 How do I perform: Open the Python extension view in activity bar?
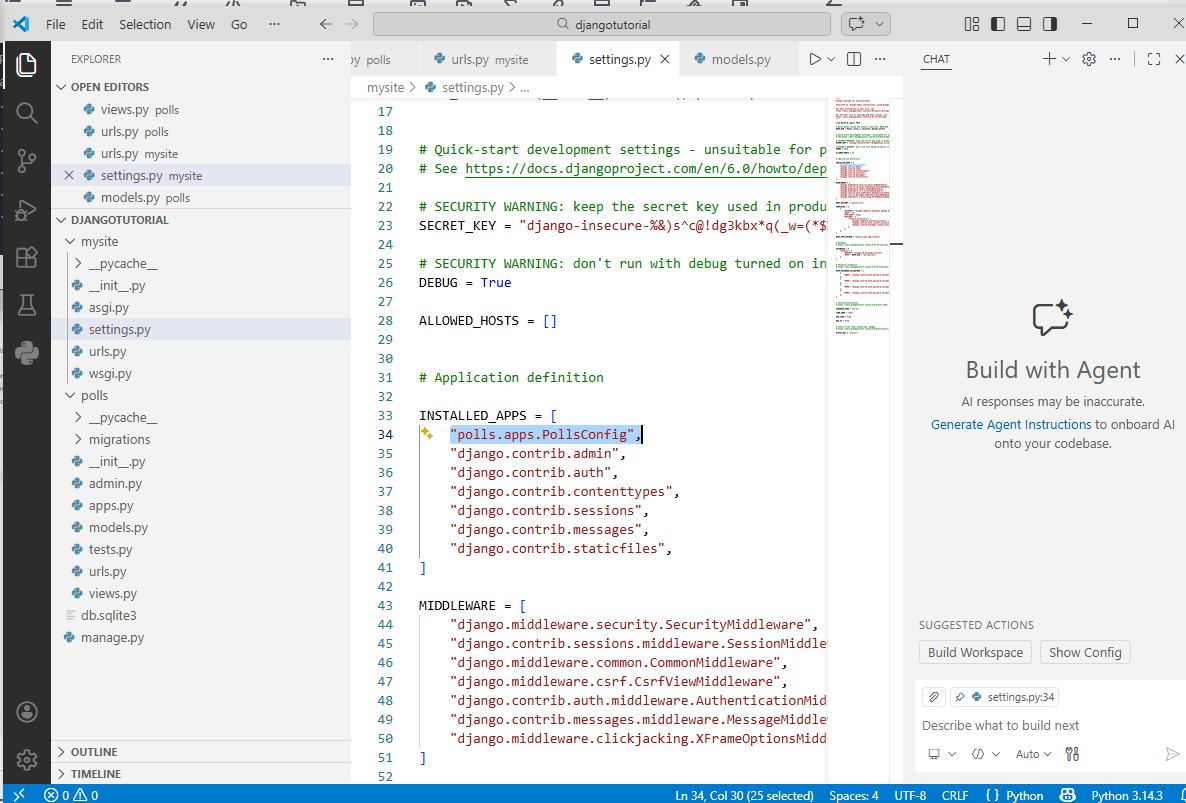26,353
